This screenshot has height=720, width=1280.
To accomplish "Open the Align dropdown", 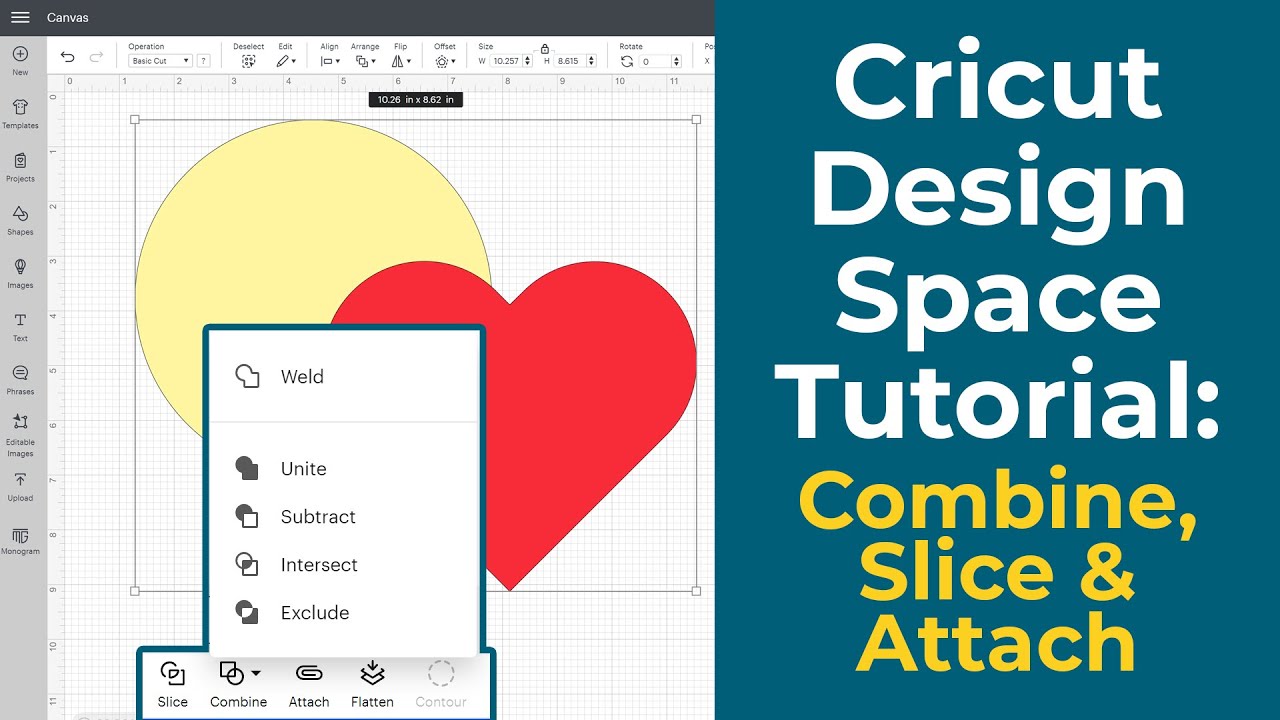I will click(329, 61).
